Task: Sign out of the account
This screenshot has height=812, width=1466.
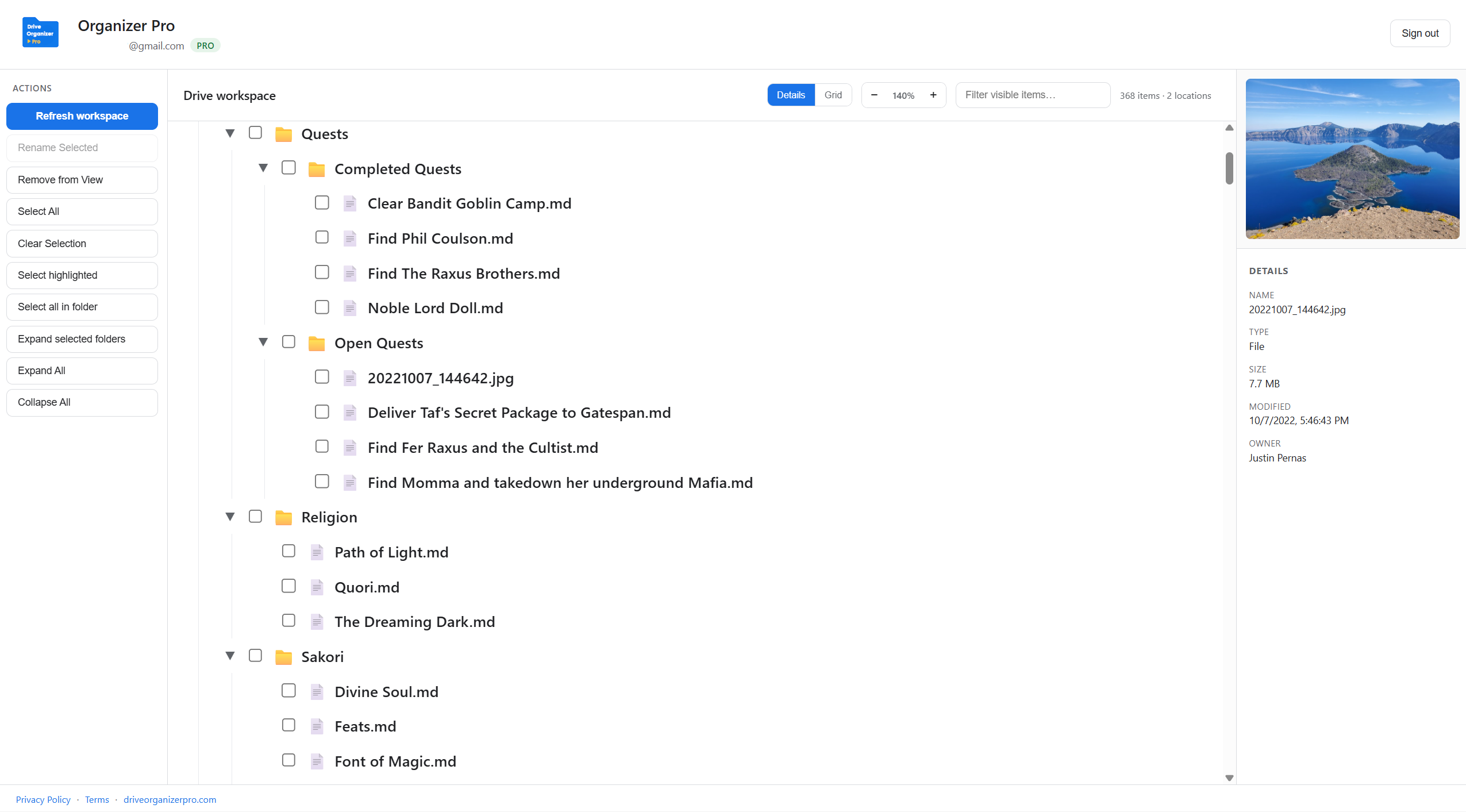Action: [1419, 33]
